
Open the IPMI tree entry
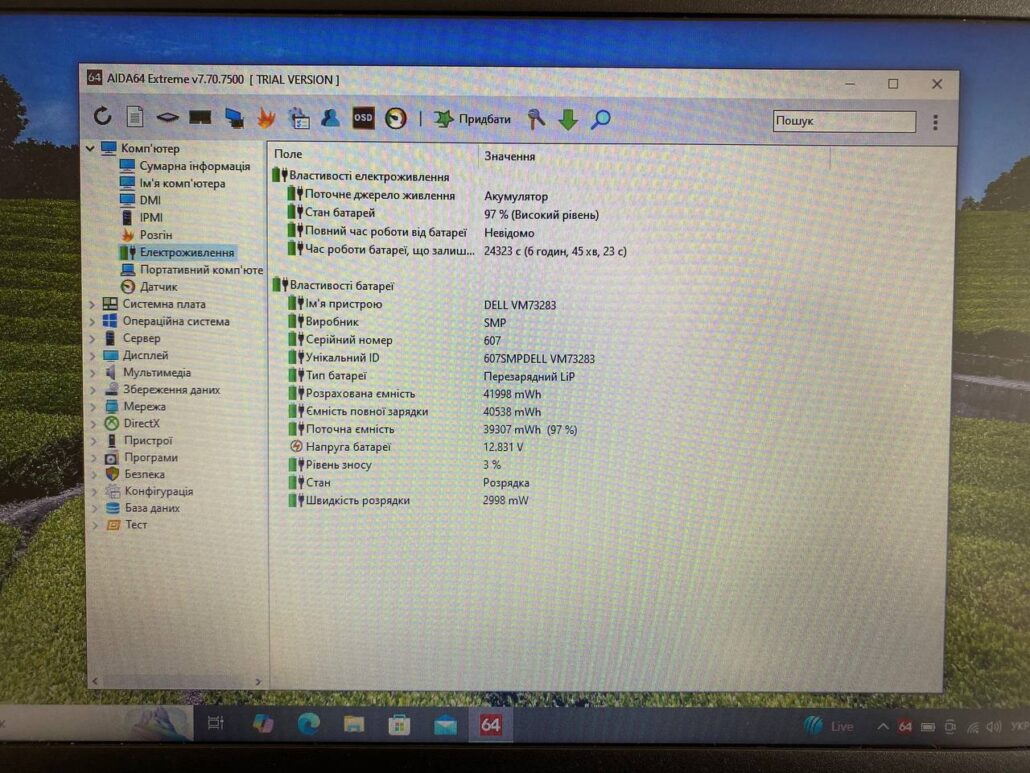[x=150, y=217]
